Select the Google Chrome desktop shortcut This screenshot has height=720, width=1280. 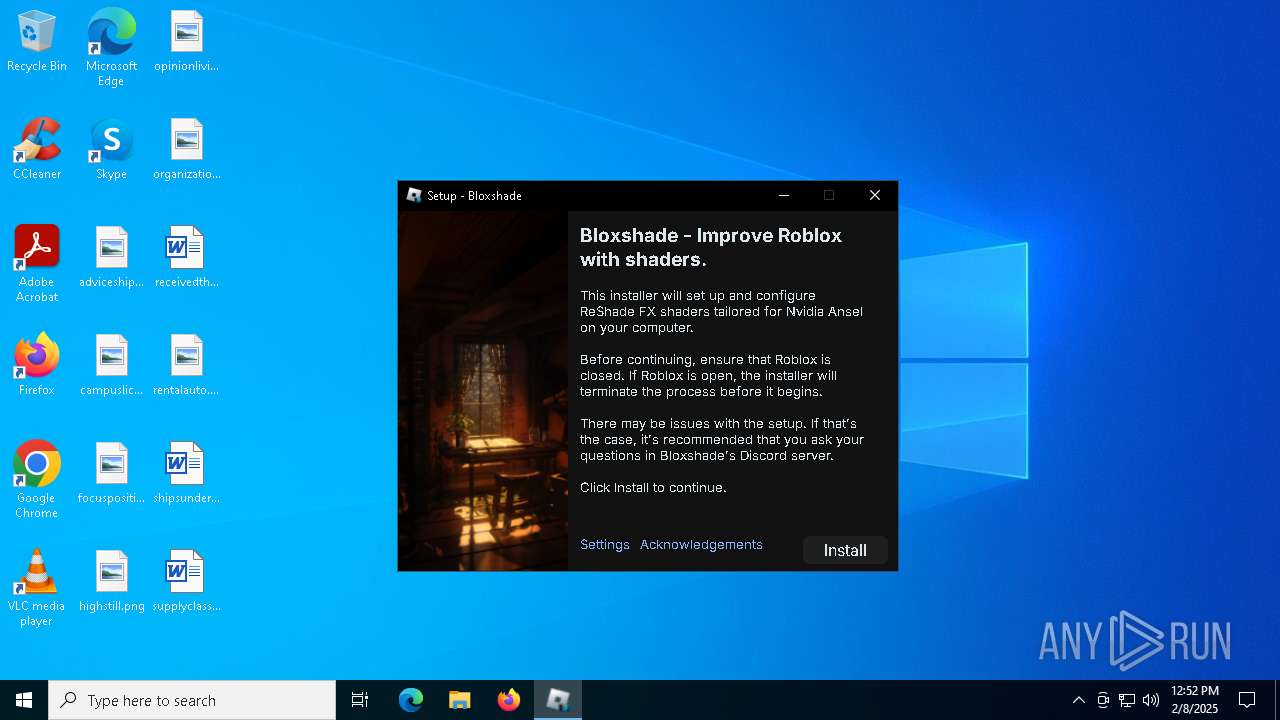(37, 480)
